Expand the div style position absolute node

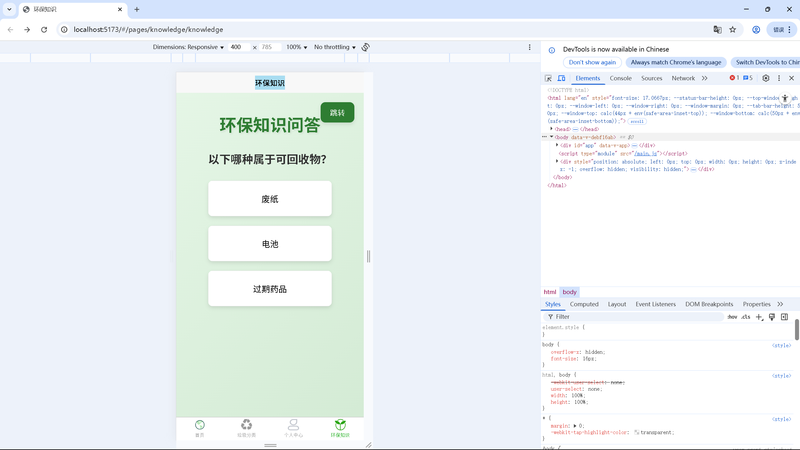(557, 161)
